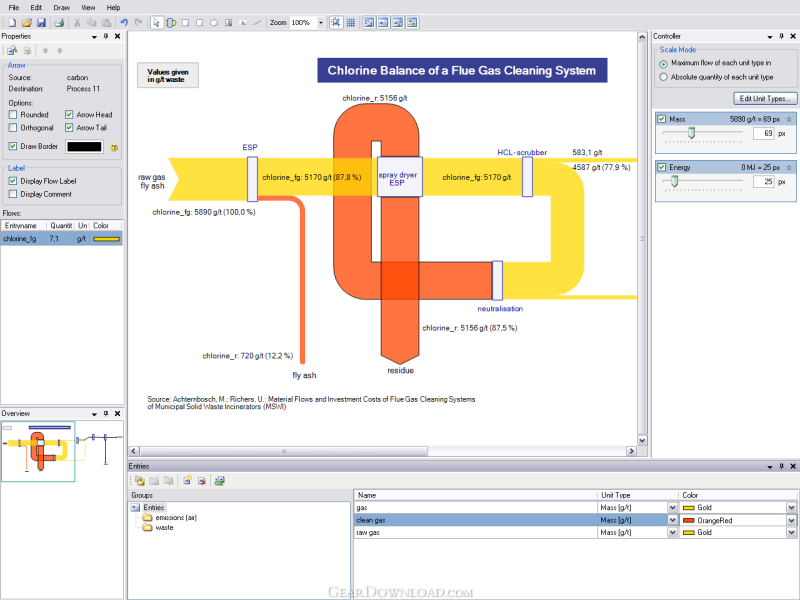Viewport: 800px width, 600px height.
Task: Click the Print icon in toolbar
Action: [59, 22]
